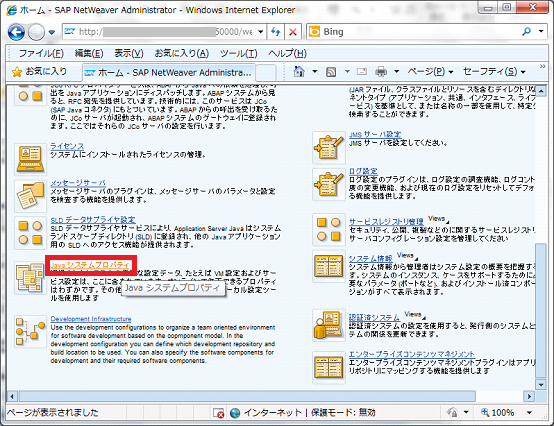Click the address bar URL field

(159, 32)
